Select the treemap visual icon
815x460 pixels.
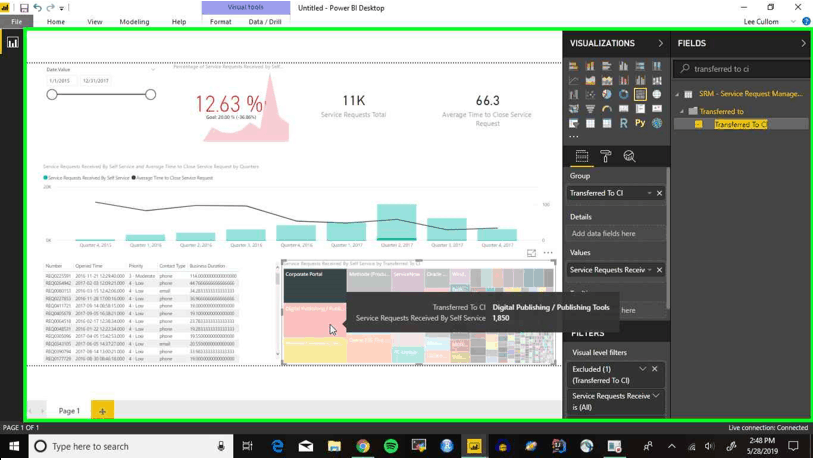[640, 95]
